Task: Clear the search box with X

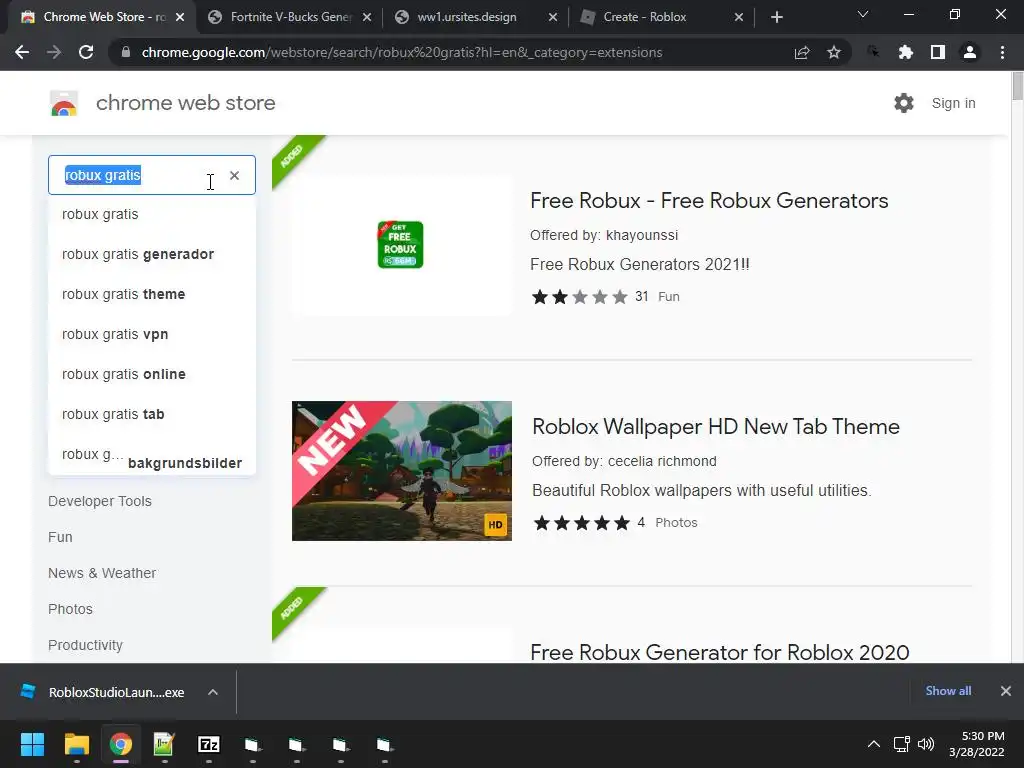Action: (234, 175)
